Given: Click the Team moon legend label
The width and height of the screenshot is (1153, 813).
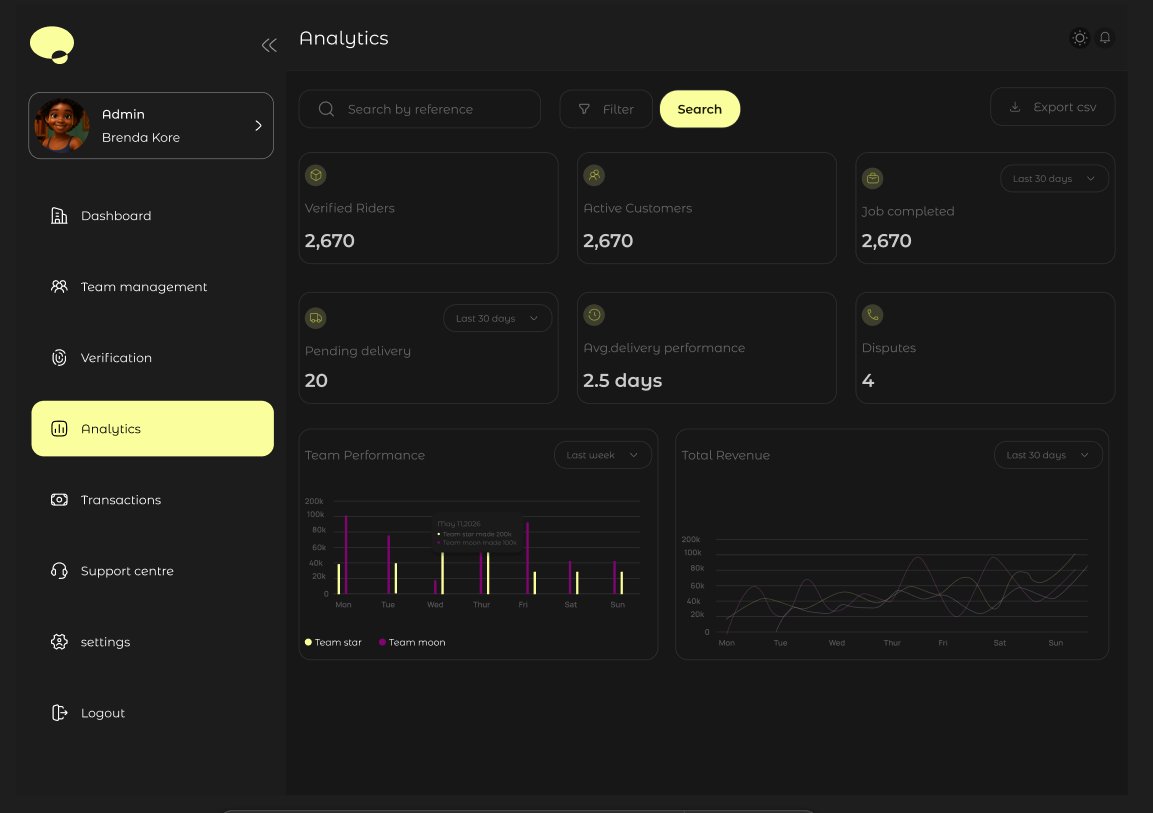Looking at the screenshot, I should 417,642.
